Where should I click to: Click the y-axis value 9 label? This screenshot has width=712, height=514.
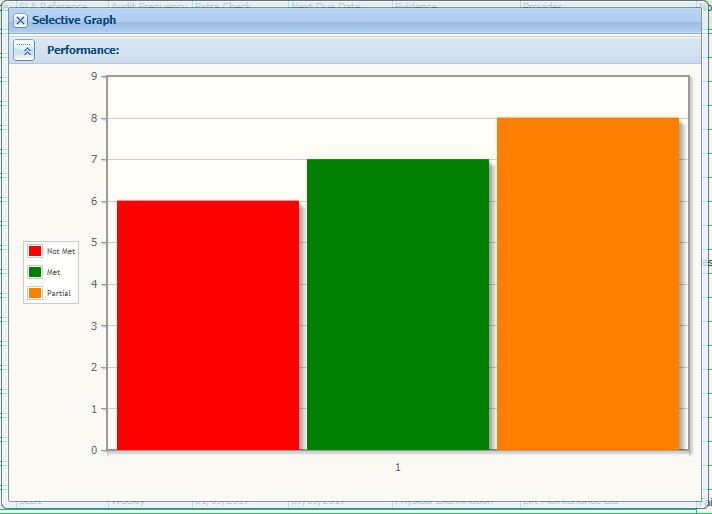[94, 76]
